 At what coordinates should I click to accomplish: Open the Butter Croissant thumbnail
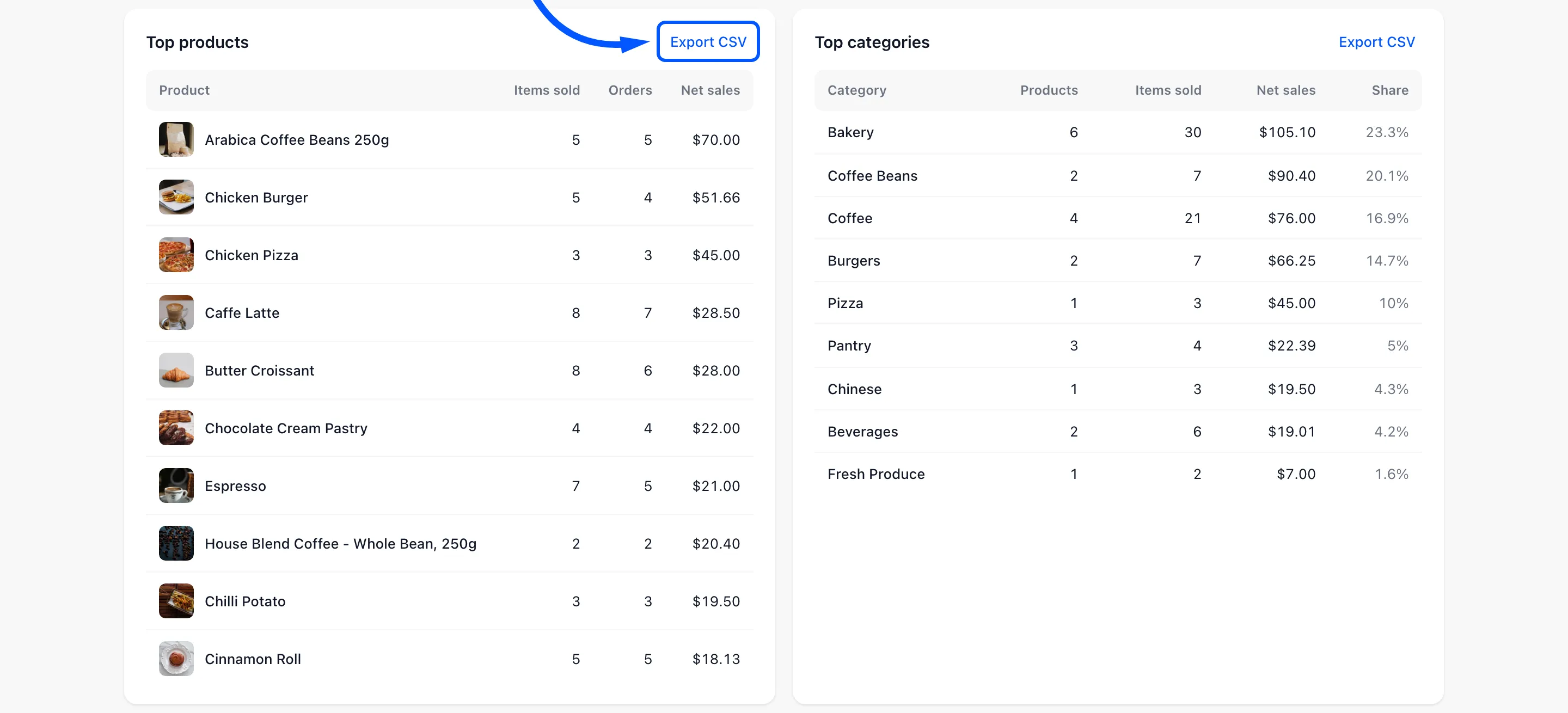tap(176, 371)
